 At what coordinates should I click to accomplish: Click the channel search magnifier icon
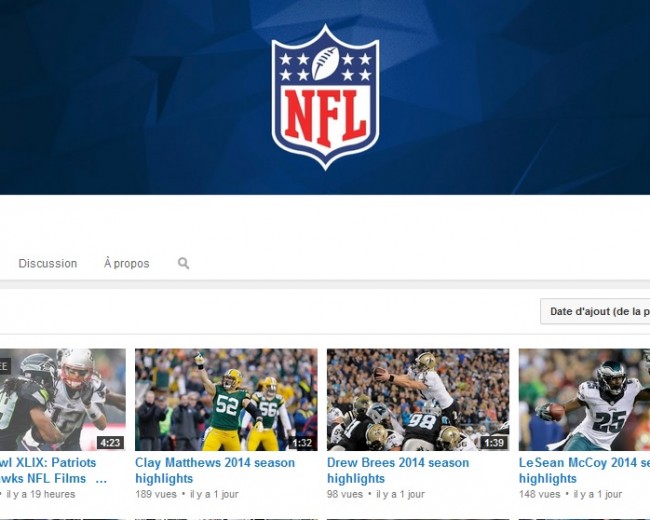pyautogui.click(x=183, y=263)
